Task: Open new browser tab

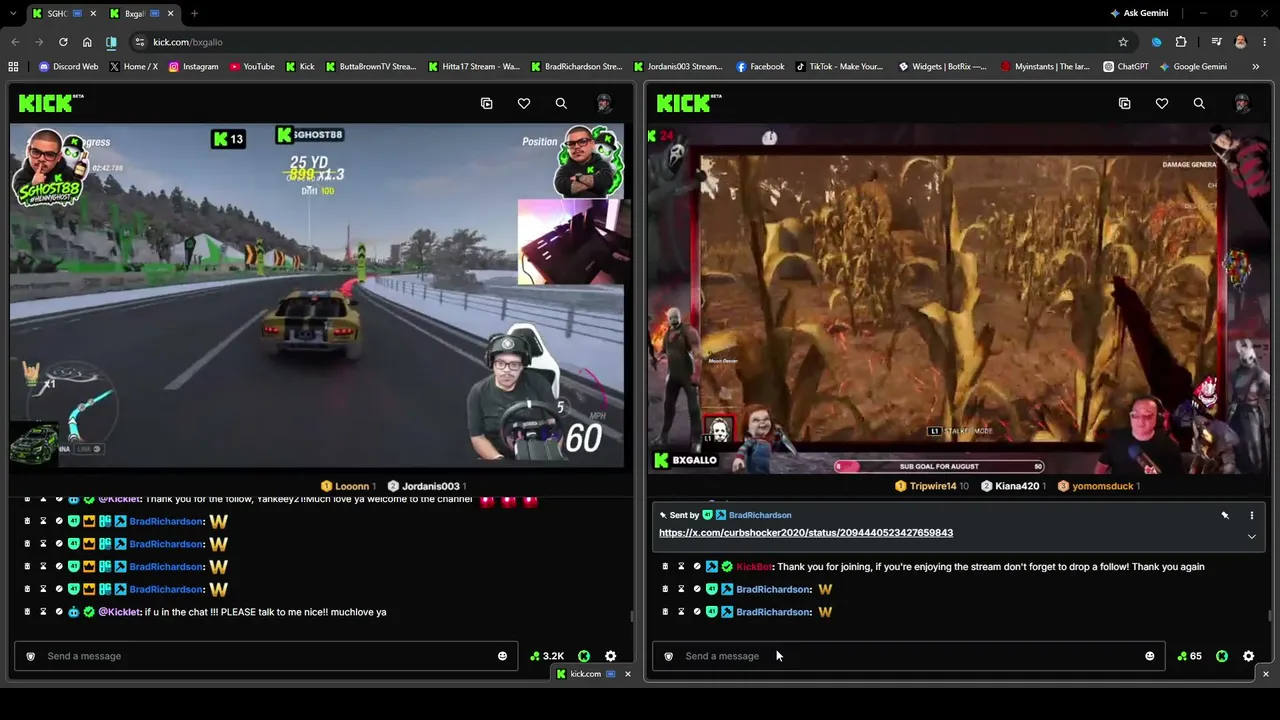Action: tap(194, 13)
